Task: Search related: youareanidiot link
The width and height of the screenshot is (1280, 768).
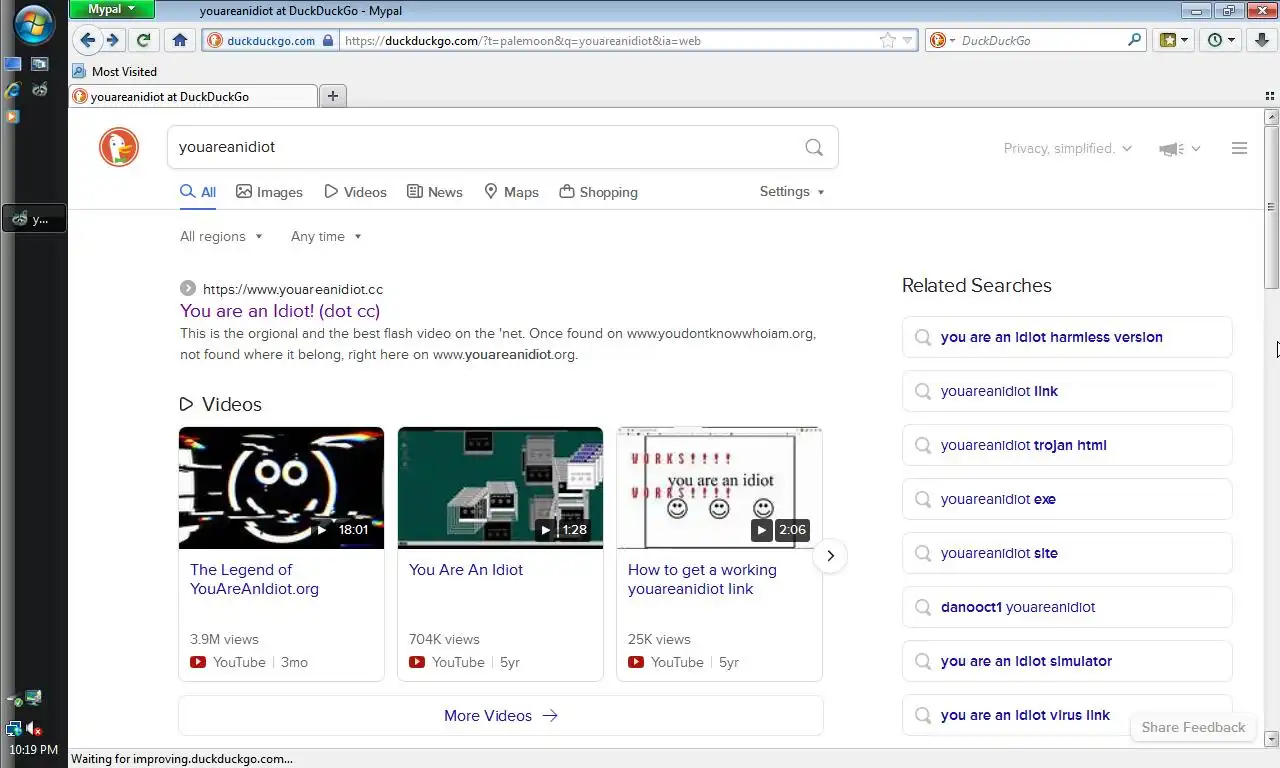Action: click(x=1067, y=391)
